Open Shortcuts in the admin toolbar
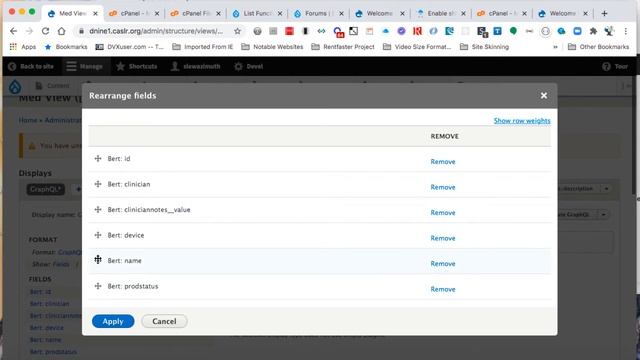This screenshot has width=640, height=360. click(137, 66)
